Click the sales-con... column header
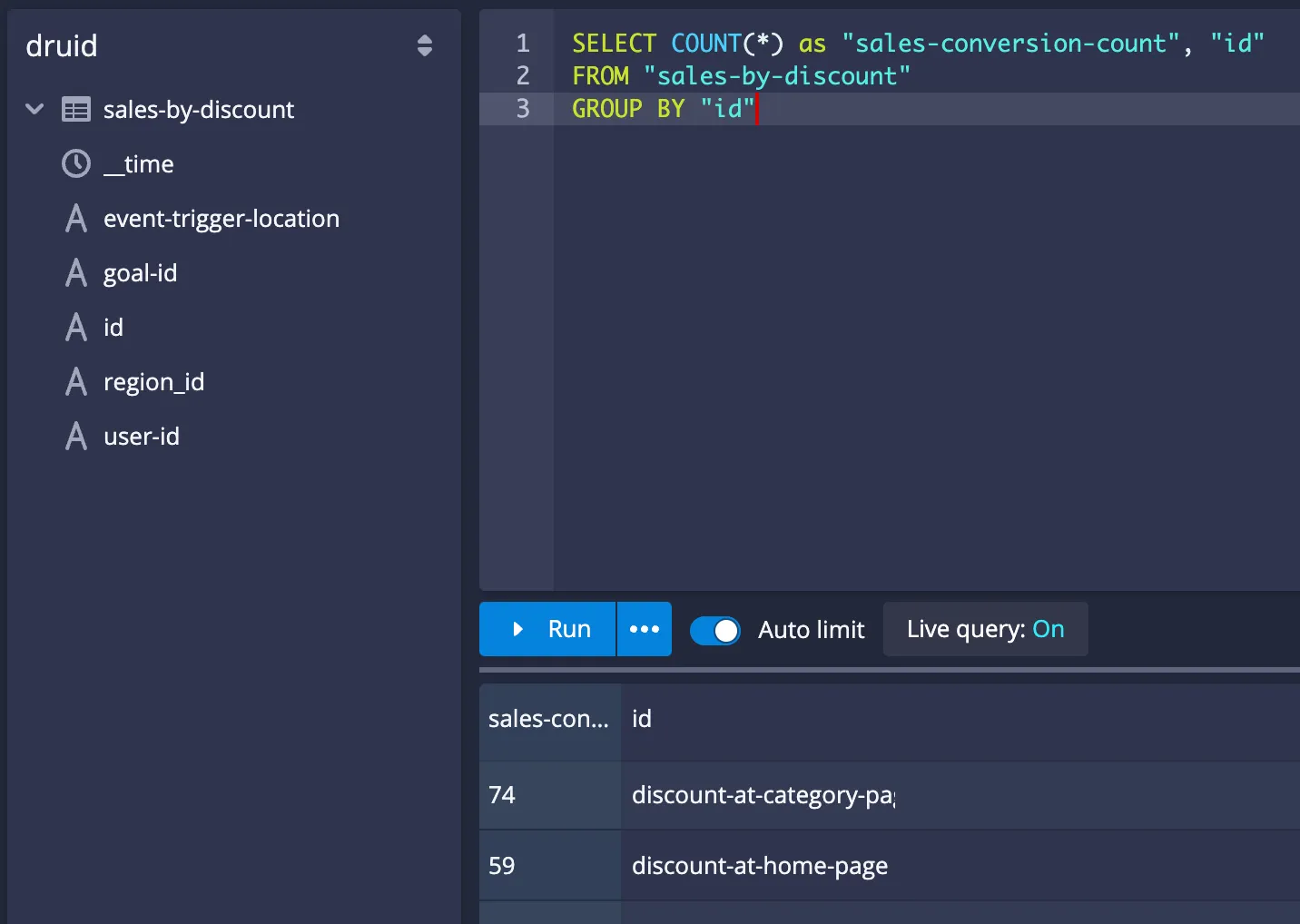 (549, 719)
